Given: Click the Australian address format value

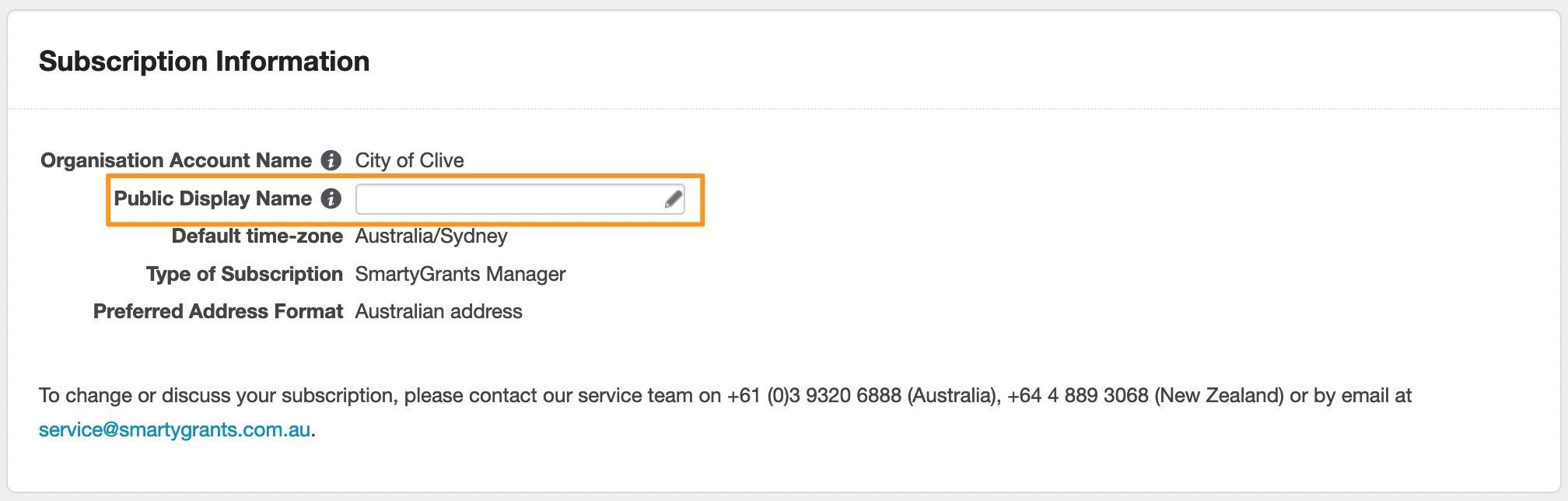Looking at the screenshot, I should [x=439, y=311].
